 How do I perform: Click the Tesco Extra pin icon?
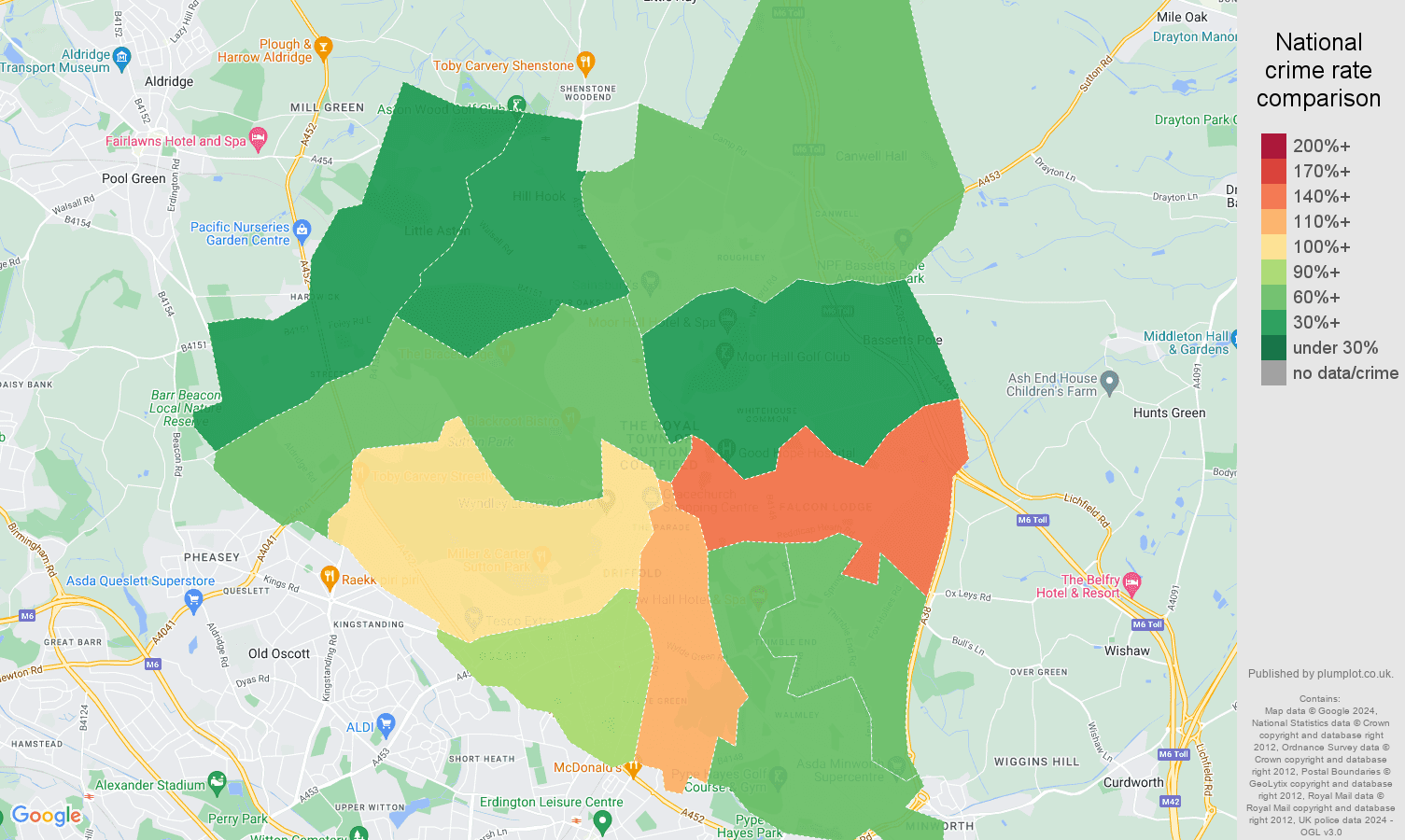(x=473, y=618)
